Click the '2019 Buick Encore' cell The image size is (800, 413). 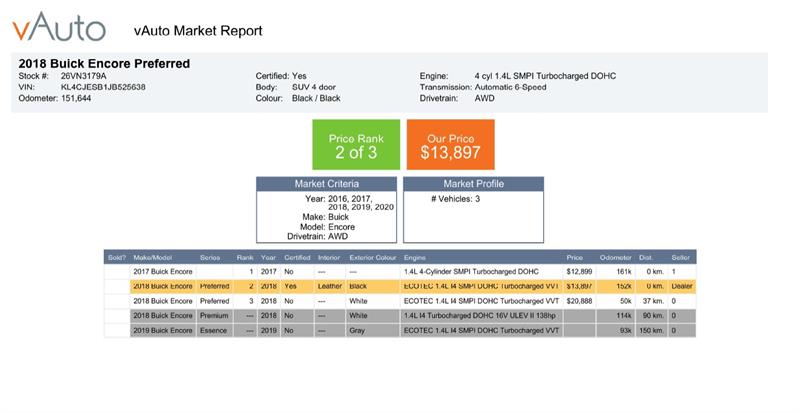(x=163, y=331)
